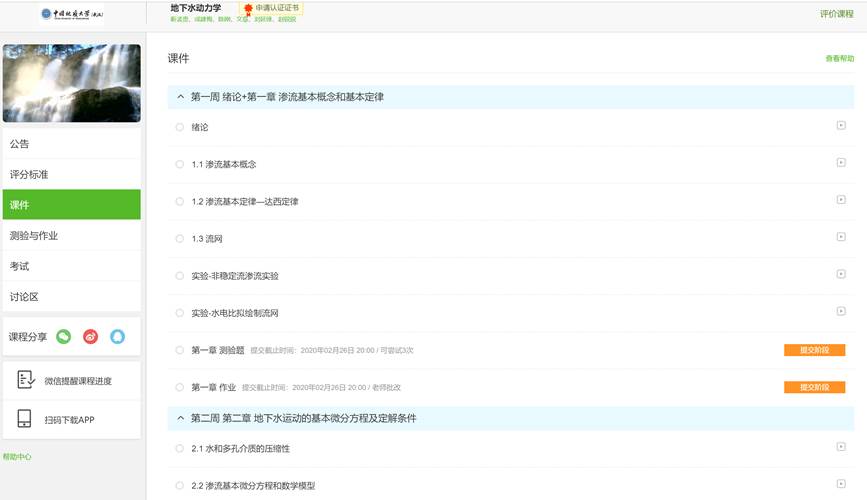The image size is (867, 500).
Task: Select circle beside 1.2 渗流基本定律—达西定律
Action: pyautogui.click(x=180, y=201)
